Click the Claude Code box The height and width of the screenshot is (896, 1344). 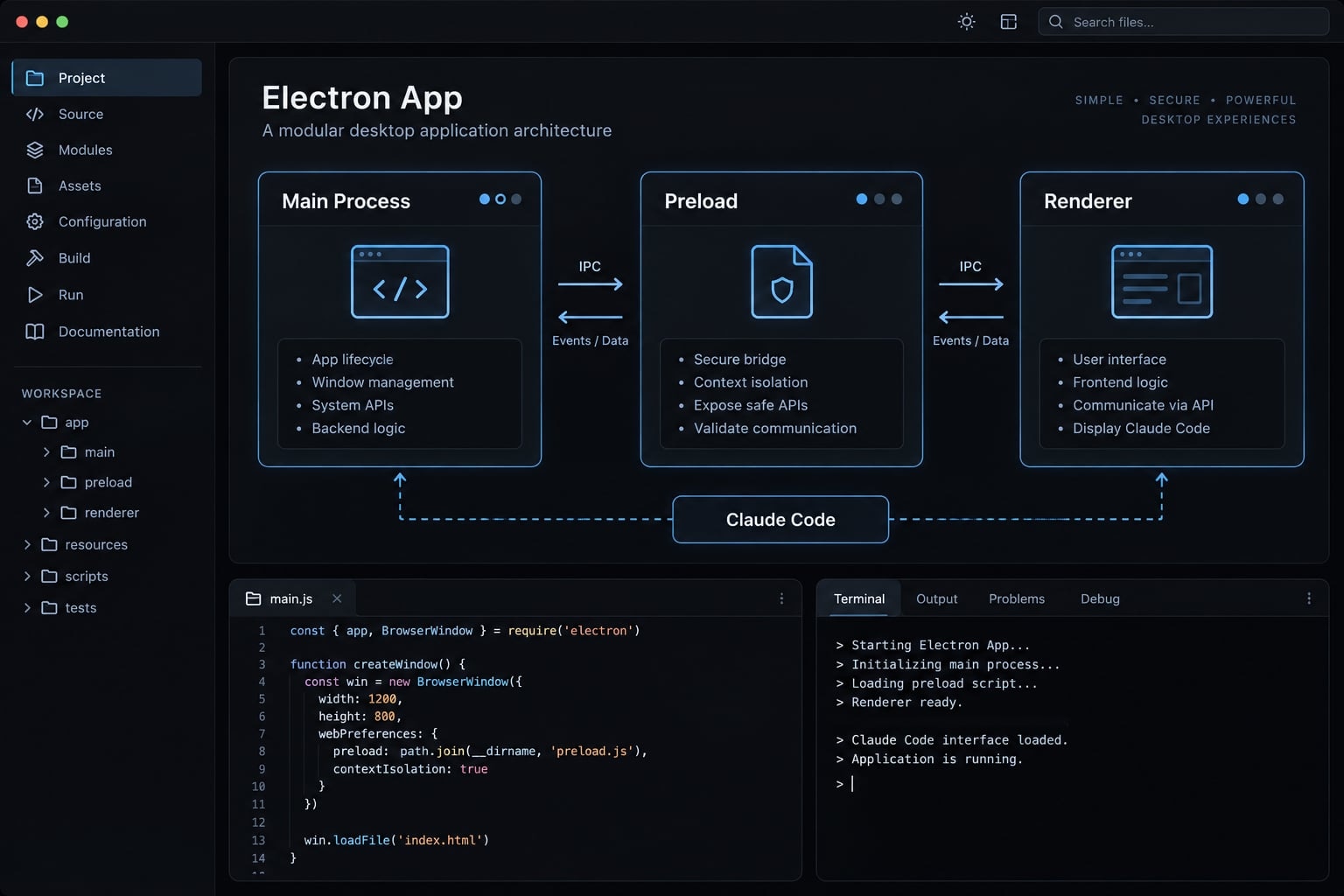coord(780,520)
